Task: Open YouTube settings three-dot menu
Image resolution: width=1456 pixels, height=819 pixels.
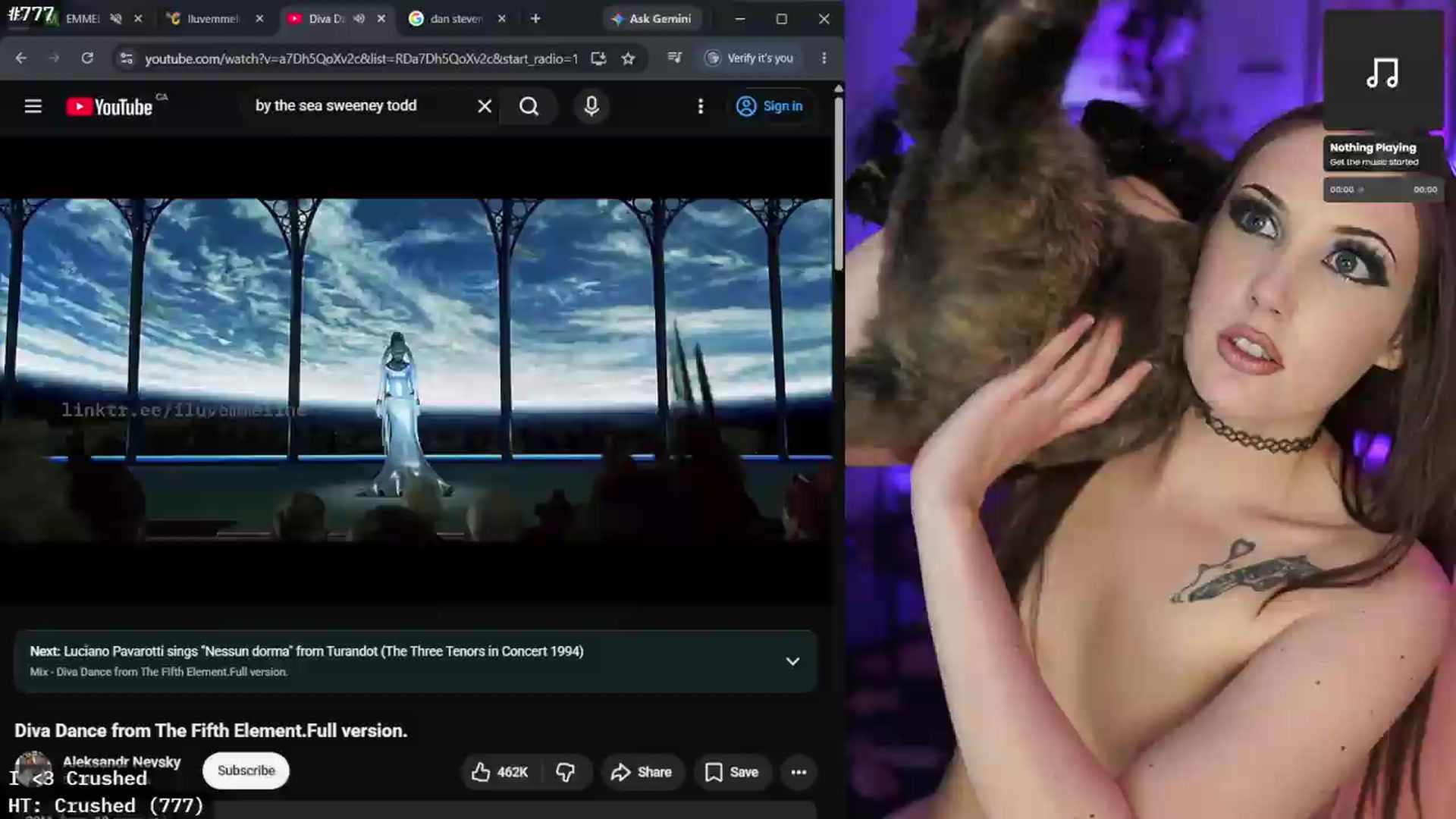Action: [x=701, y=106]
